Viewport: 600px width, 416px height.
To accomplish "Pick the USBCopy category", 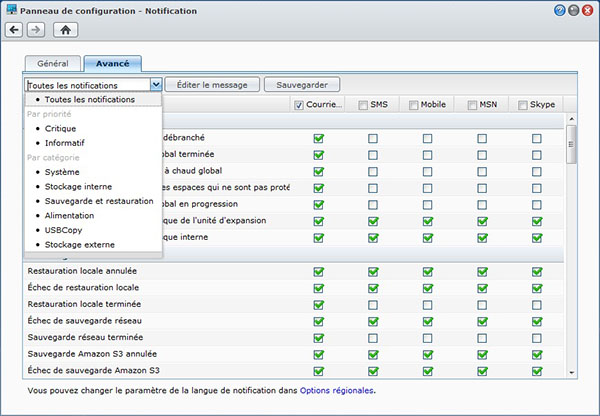I will pyautogui.click(x=93, y=230).
